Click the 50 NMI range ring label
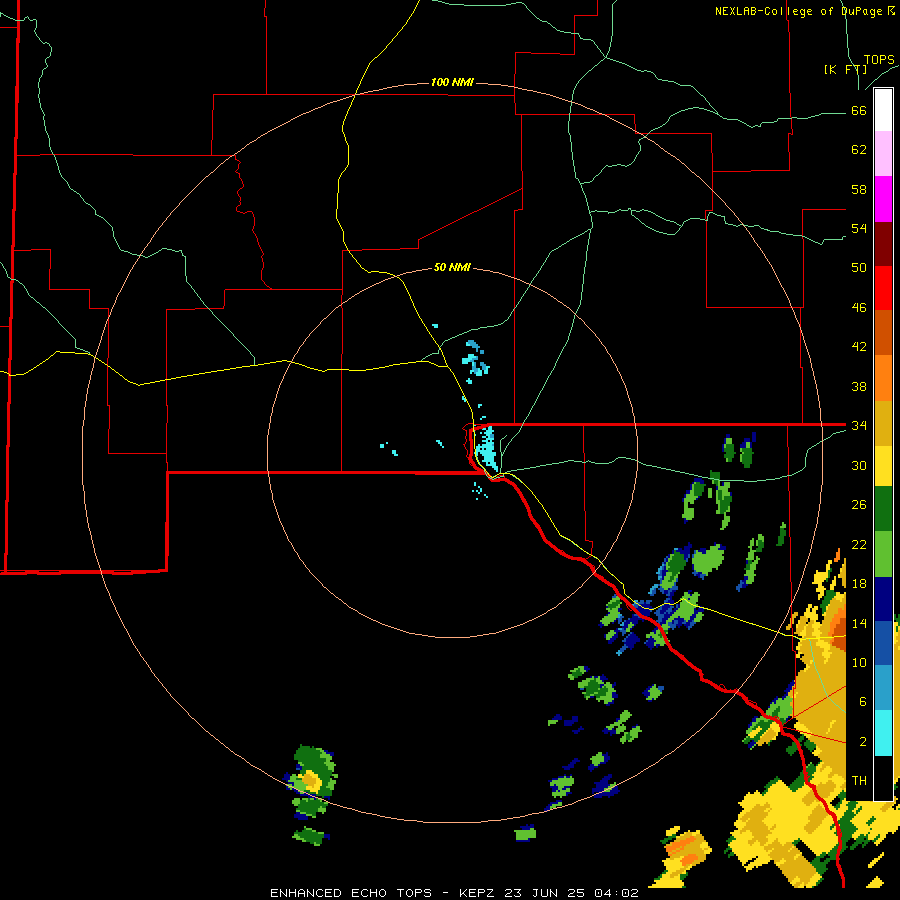The height and width of the screenshot is (900, 900). pos(452,267)
